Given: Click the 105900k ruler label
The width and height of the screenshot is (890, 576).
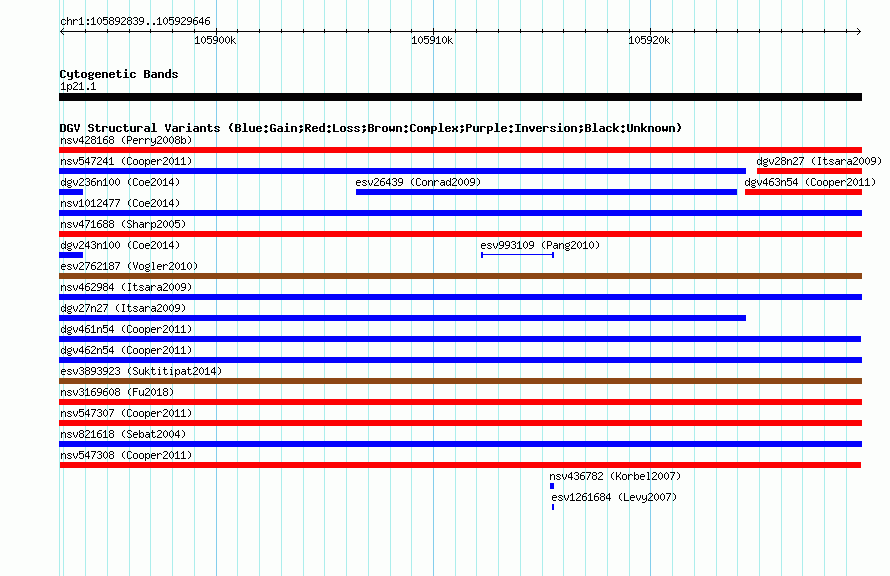Looking at the screenshot, I should point(215,40).
